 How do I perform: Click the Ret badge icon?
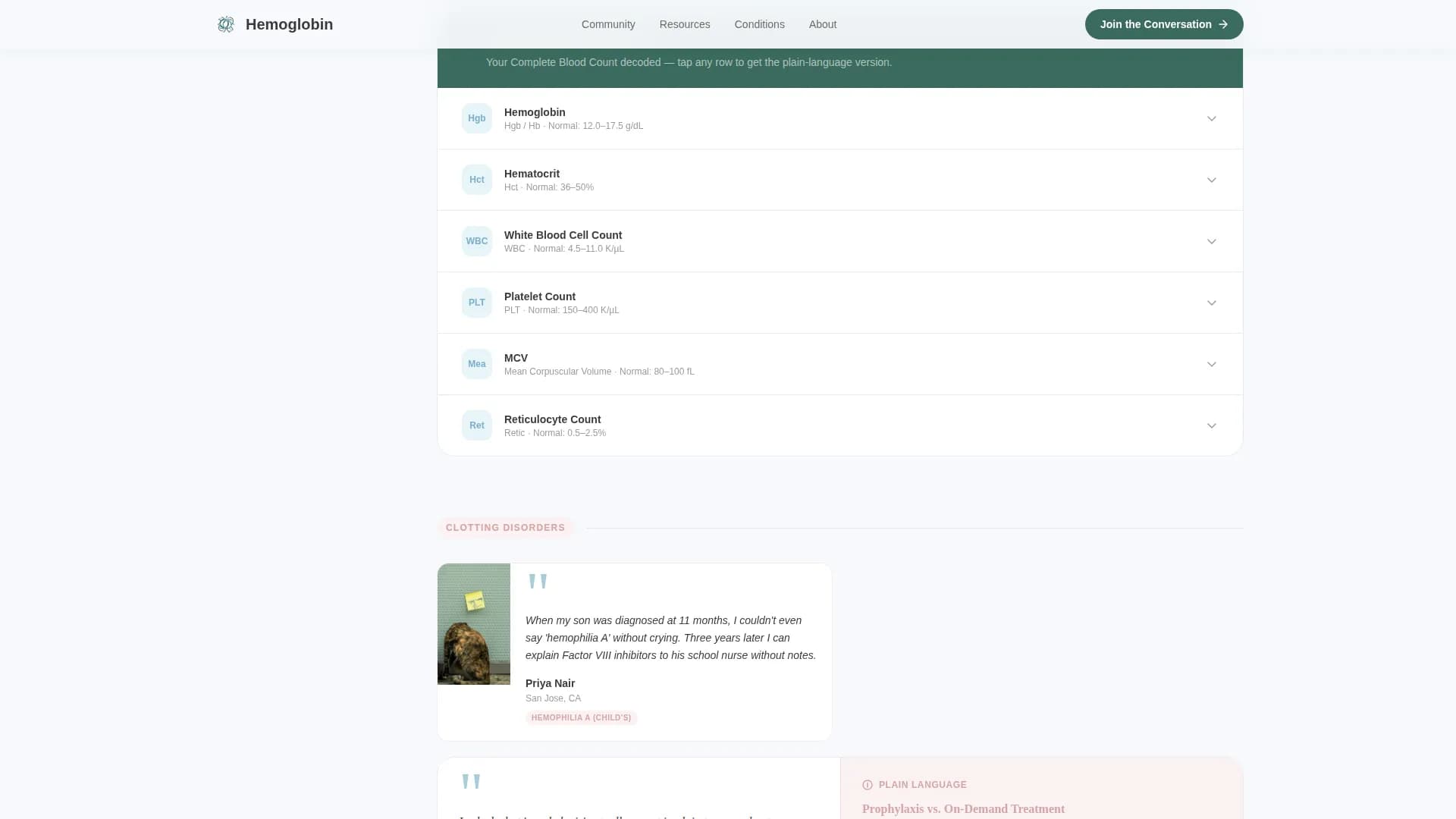476,425
